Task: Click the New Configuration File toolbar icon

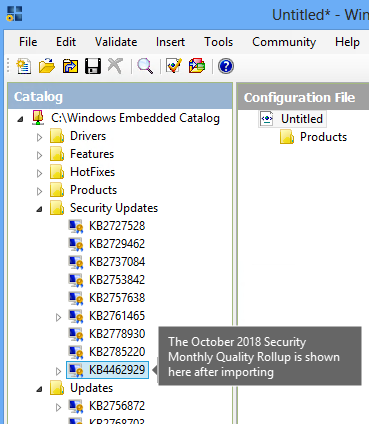Action: (x=24, y=66)
